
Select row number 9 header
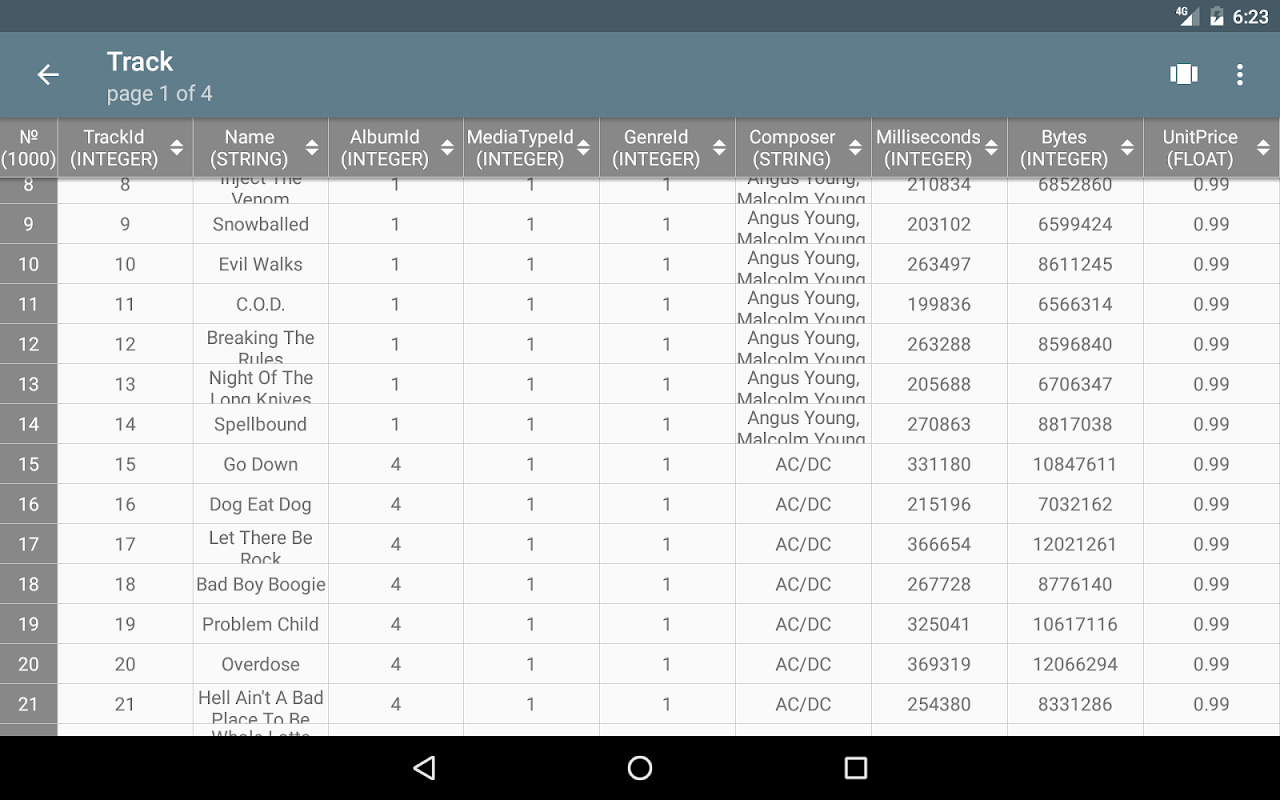click(29, 224)
